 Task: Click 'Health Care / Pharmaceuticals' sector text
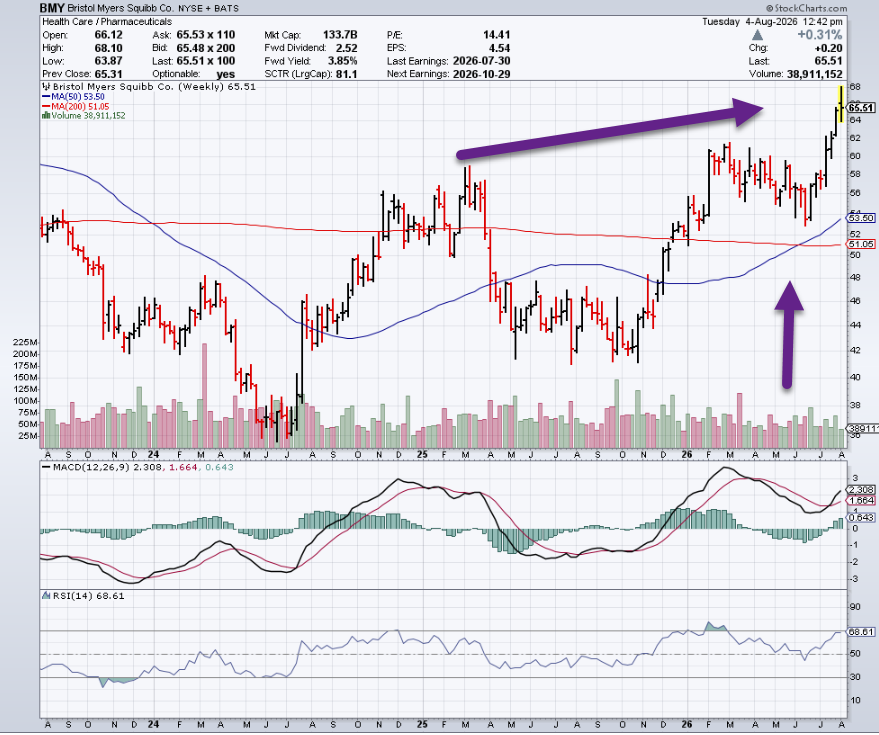click(x=107, y=22)
